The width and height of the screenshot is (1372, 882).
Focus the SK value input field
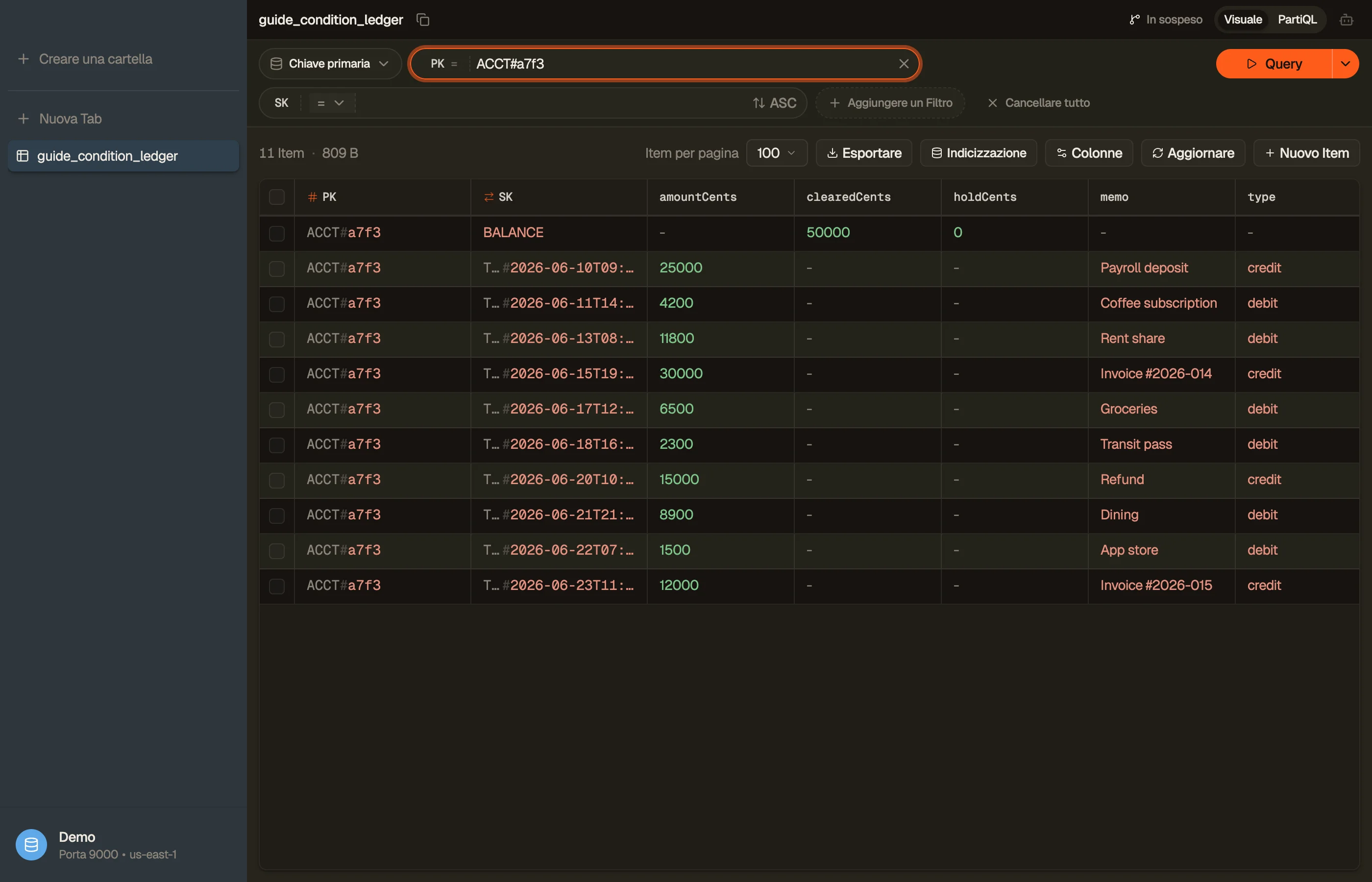(550, 103)
